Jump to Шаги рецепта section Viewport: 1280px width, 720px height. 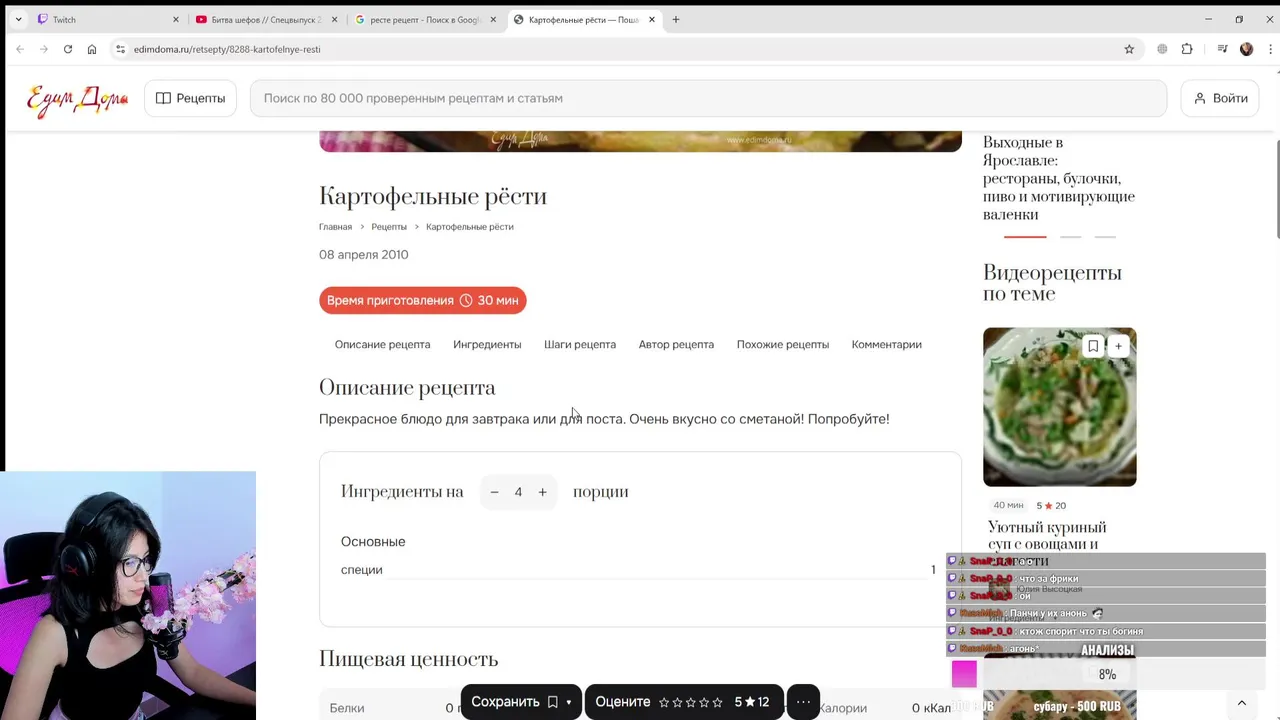[x=580, y=344]
